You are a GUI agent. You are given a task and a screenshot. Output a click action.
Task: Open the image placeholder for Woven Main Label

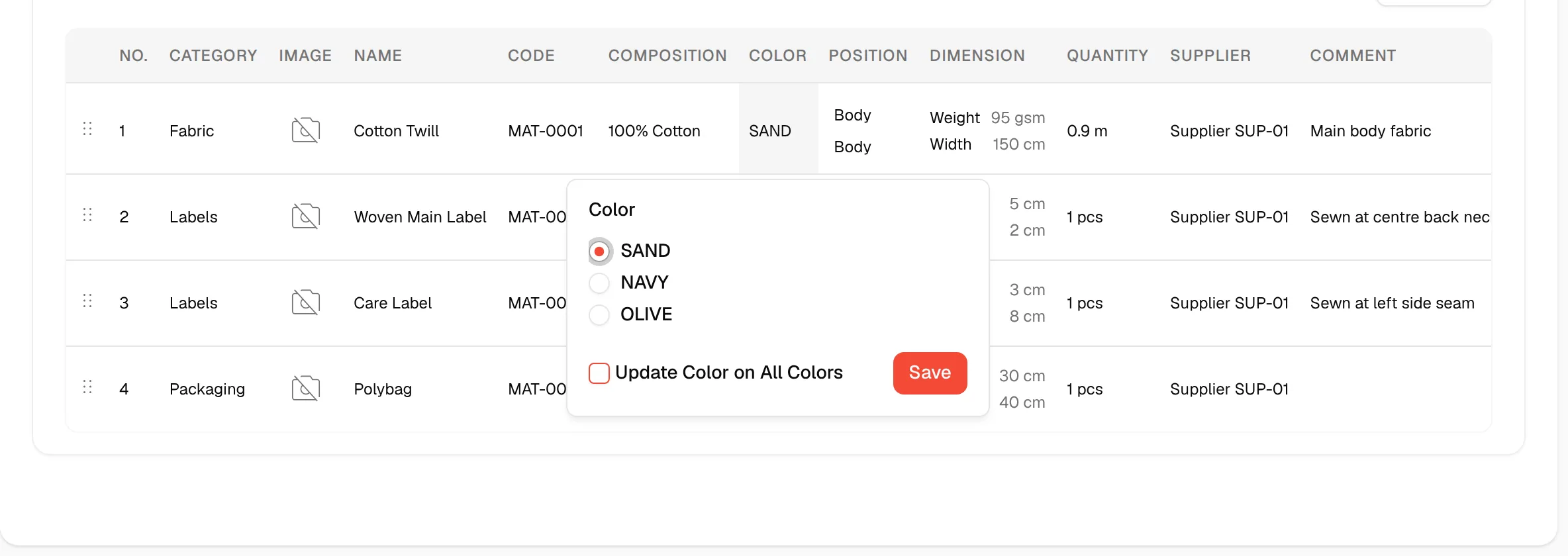[306, 216]
